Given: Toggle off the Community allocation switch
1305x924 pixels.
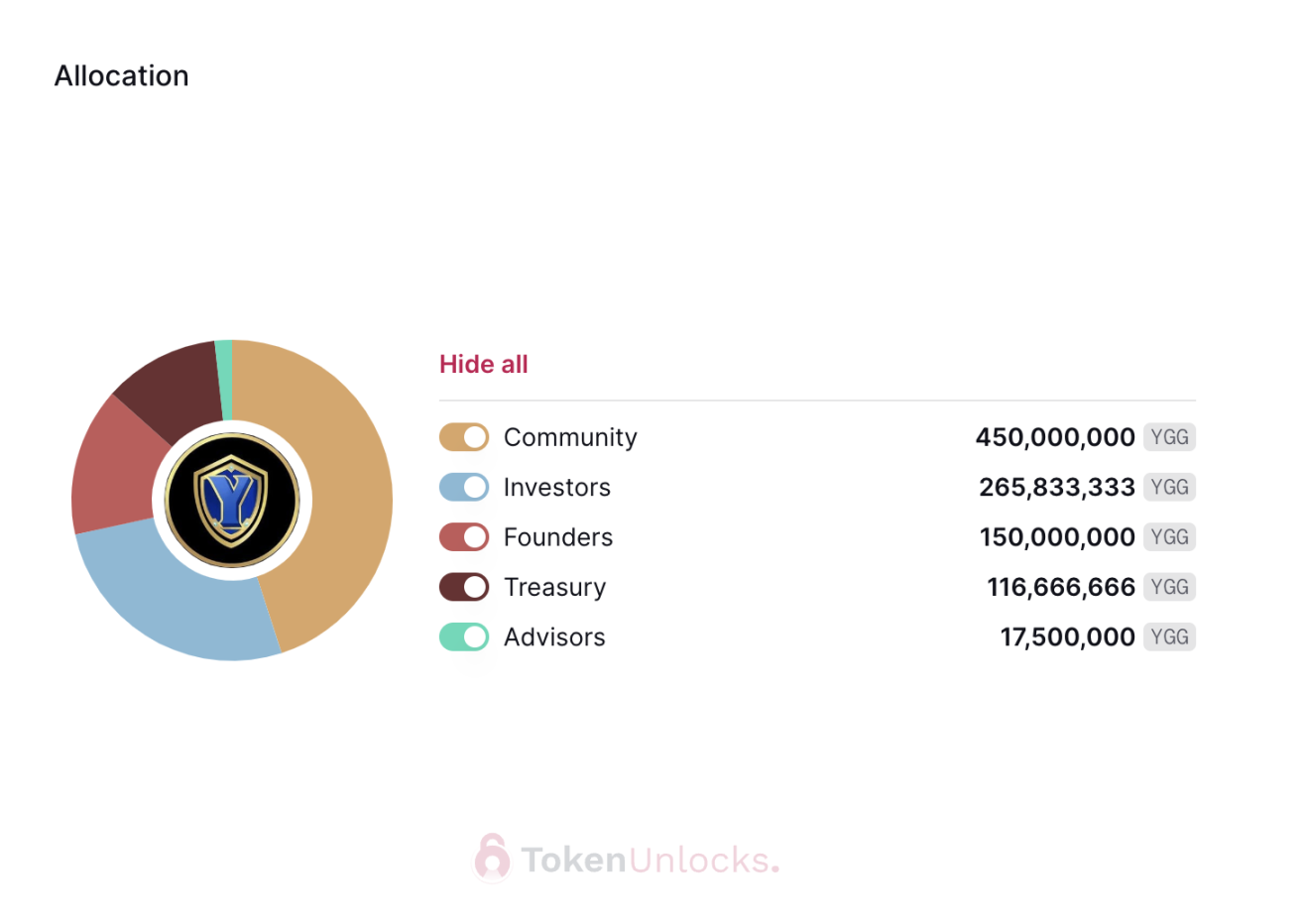Looking at the screenshot, I should [x=464, y=437].
